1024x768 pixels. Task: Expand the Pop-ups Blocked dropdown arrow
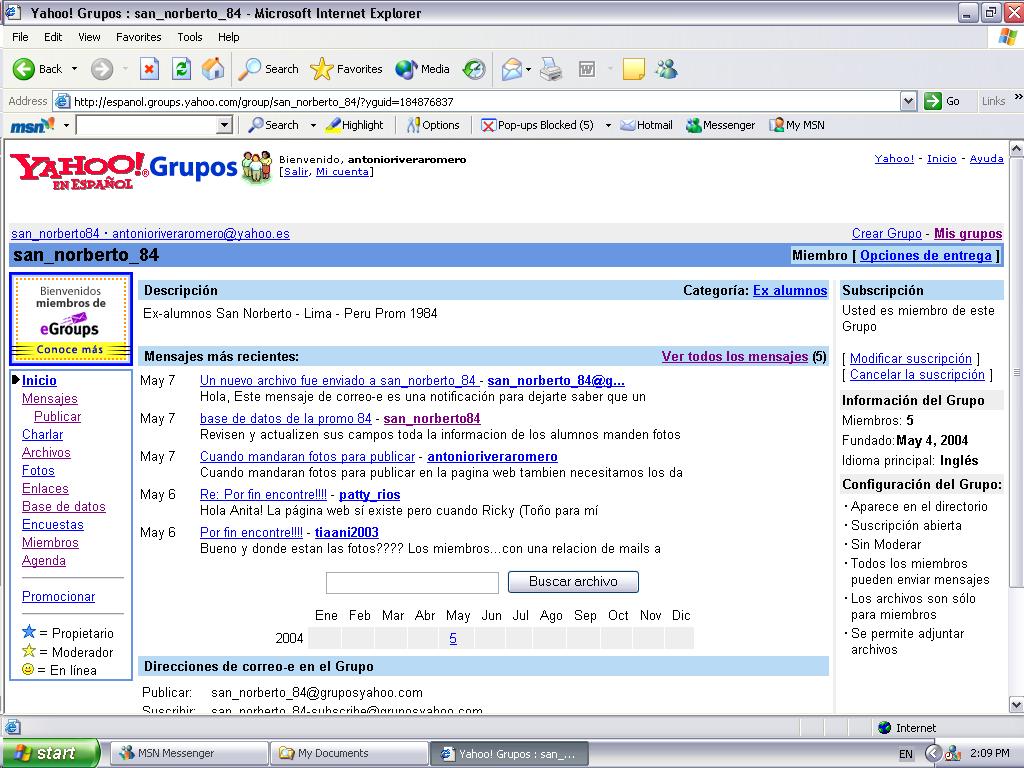click(x=608, y=125)
